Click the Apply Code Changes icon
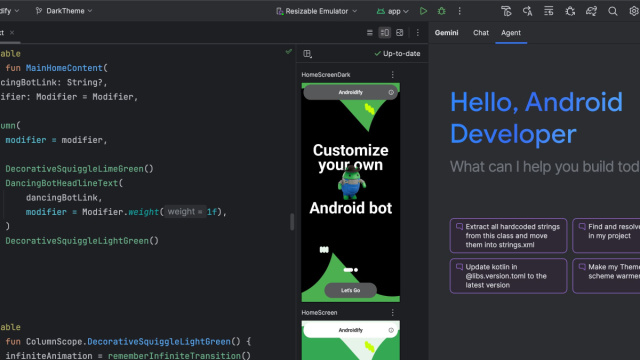Image resolution: width=640 pixels, height=360 pixels. point(527,11)
